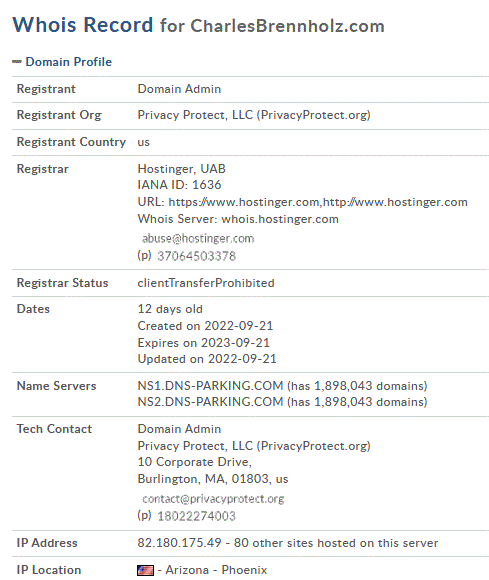Click the 'clientTransferProhibited' status value
The width and height of the screenshot is (489, 580).
(x=206, y=283)
